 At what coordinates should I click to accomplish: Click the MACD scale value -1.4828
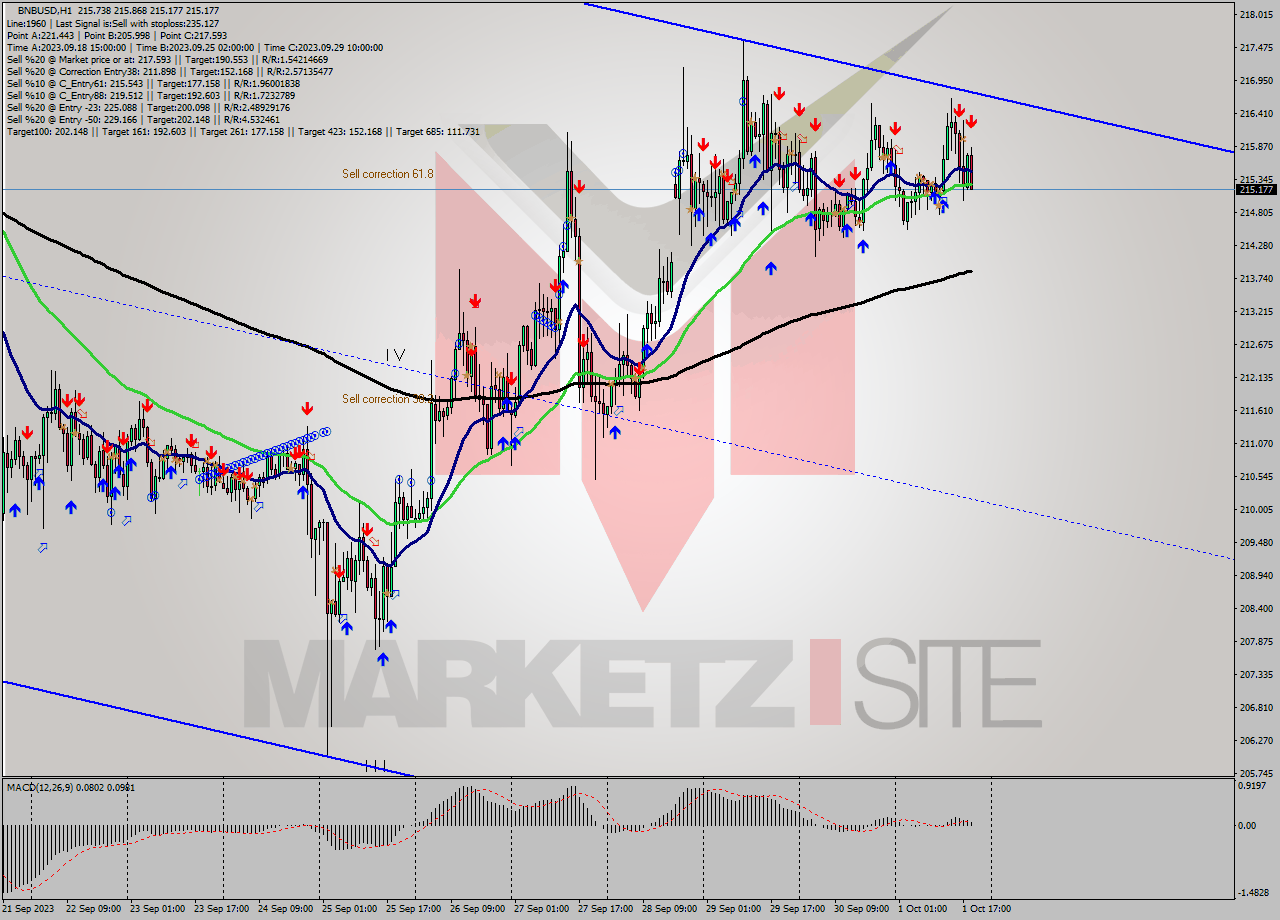click(1256, 893)
